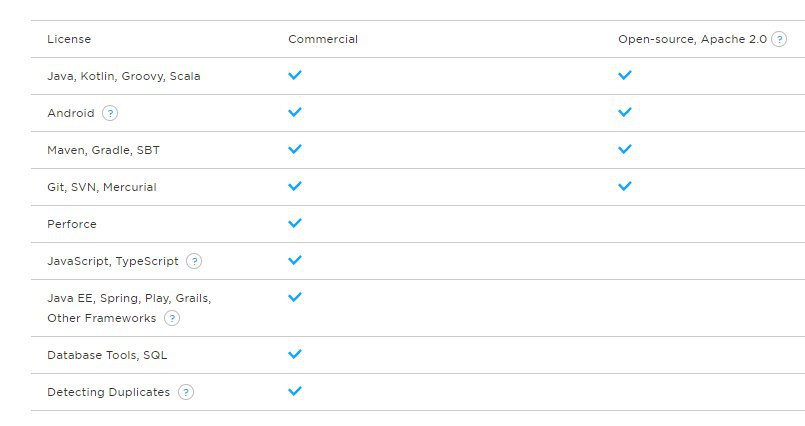Click the Perforce feature label

point(72,224)
